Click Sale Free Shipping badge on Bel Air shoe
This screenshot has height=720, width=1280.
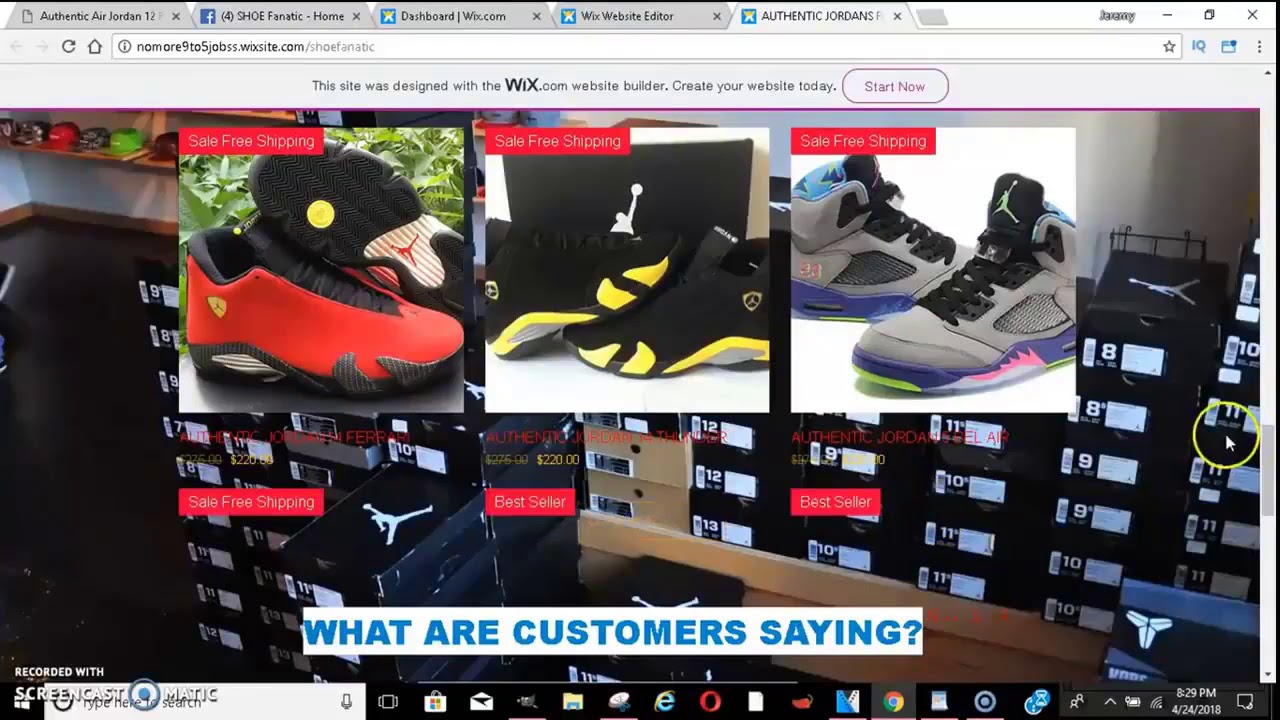(863, 141)
